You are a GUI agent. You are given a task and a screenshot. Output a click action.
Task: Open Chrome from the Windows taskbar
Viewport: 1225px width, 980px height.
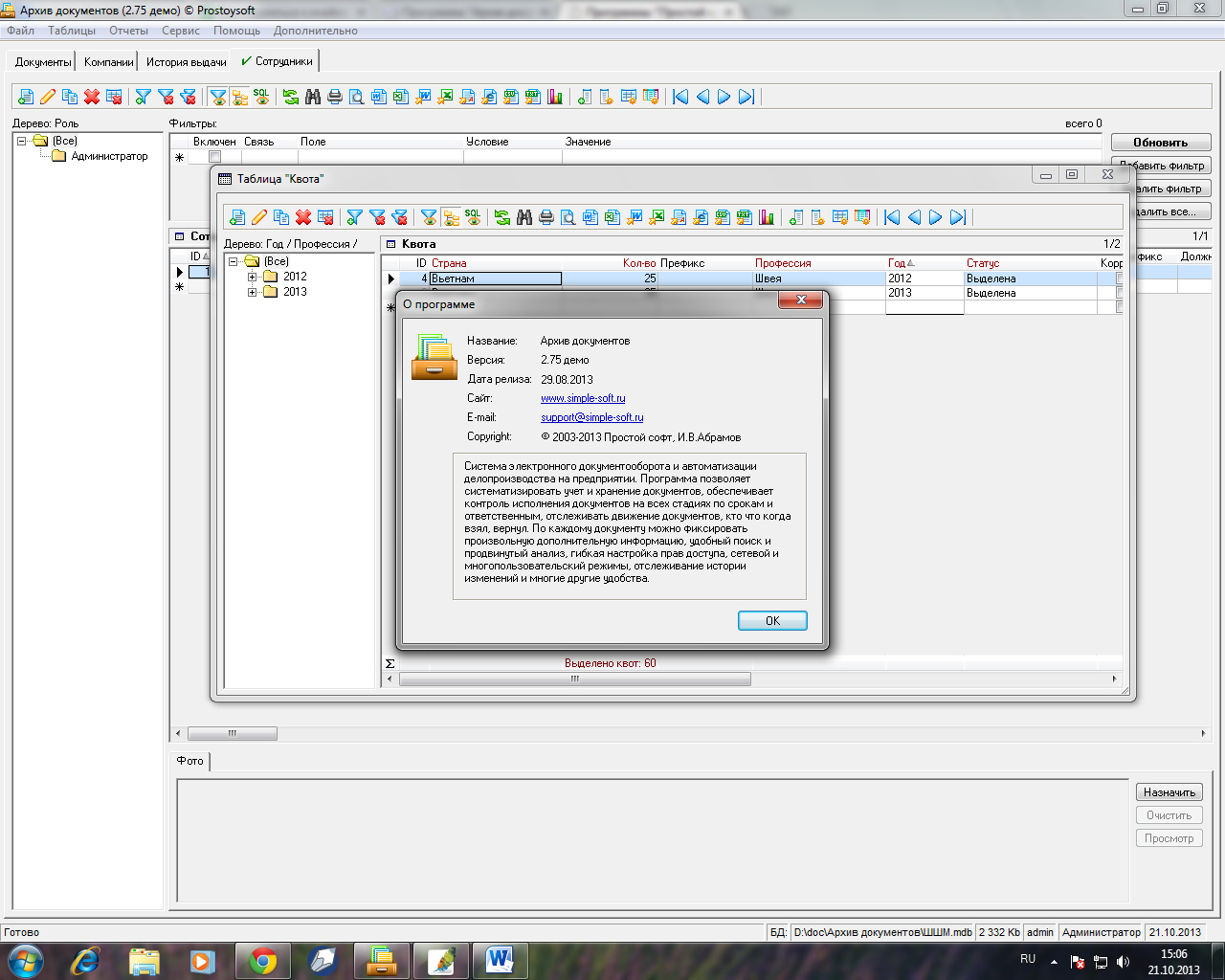(263, 961)
